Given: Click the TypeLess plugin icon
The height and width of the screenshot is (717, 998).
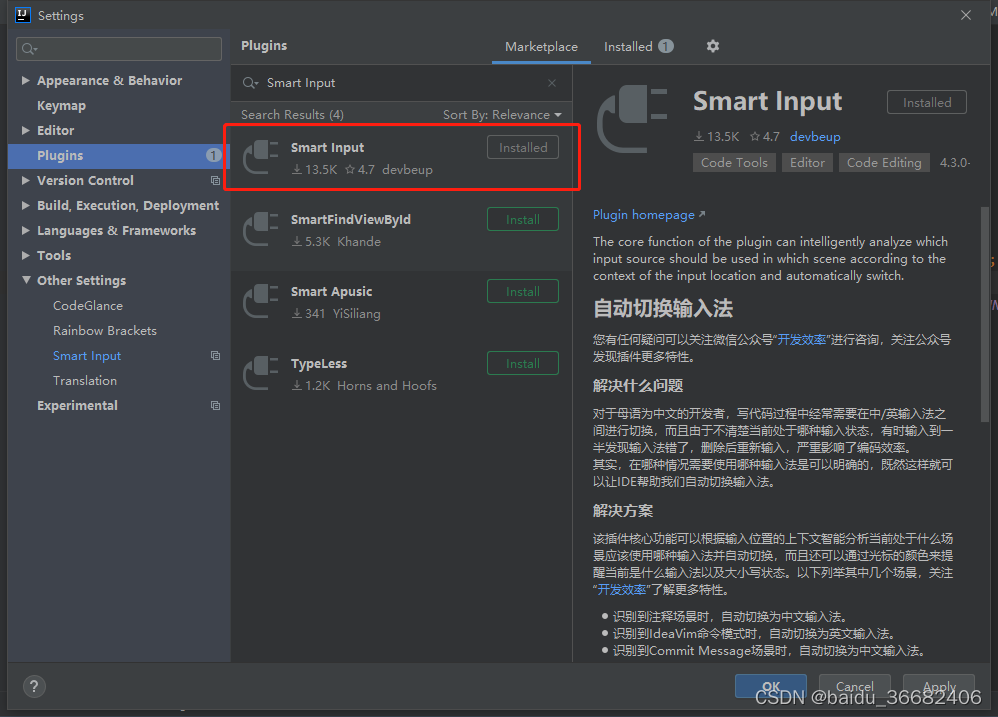Looking at the screenshot, I should point(261,373).
